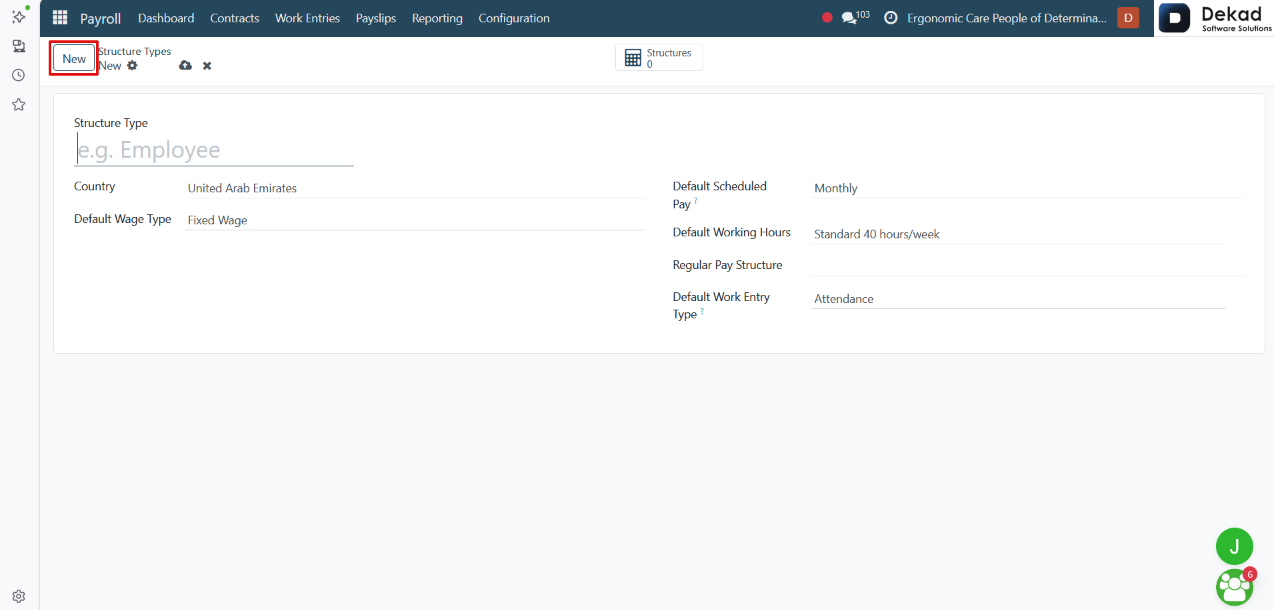Click the Structures calculator icon
1274x610 pixels.
click(x=633, y=58)
